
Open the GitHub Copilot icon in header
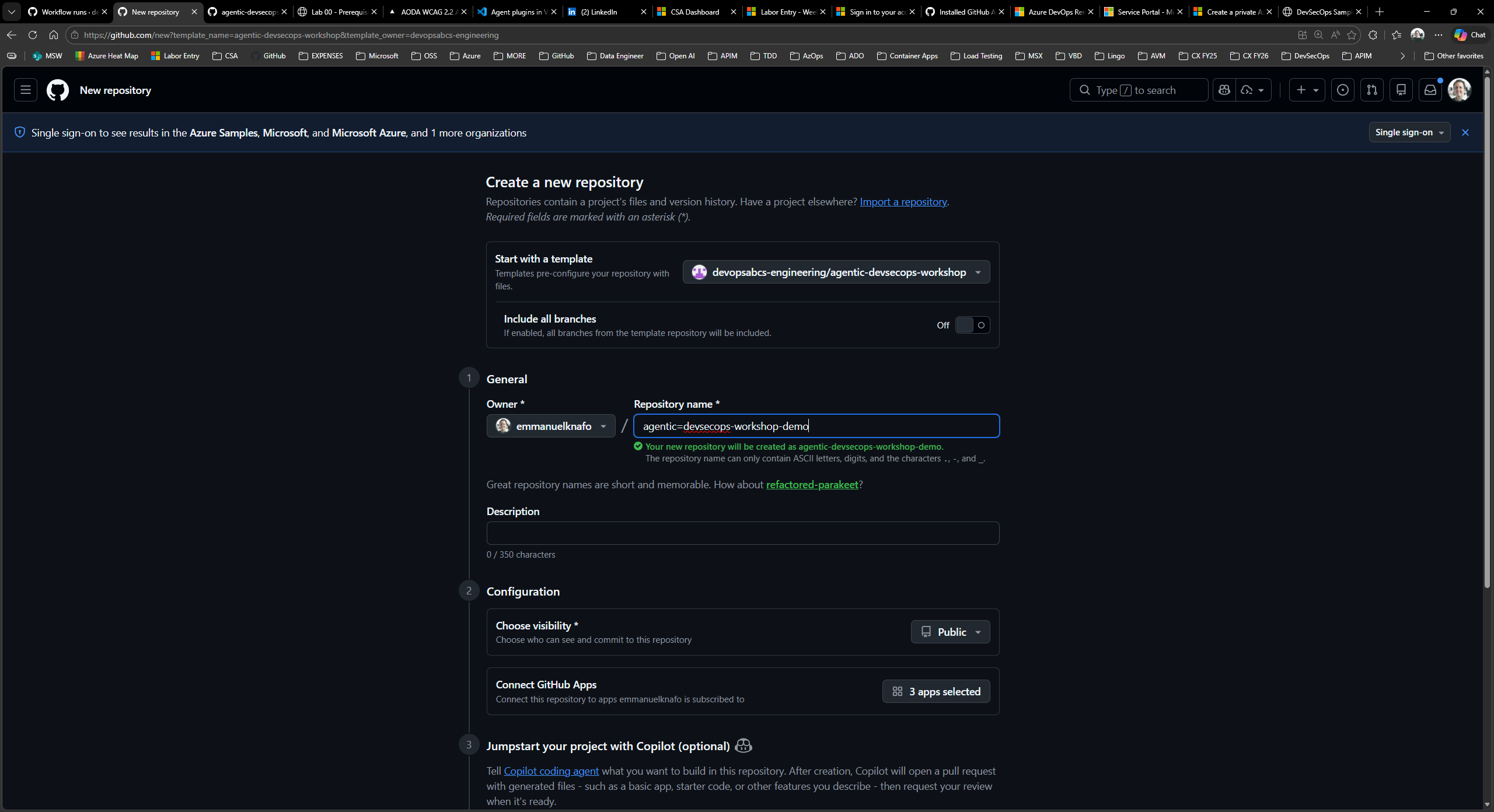(1224, 89)
